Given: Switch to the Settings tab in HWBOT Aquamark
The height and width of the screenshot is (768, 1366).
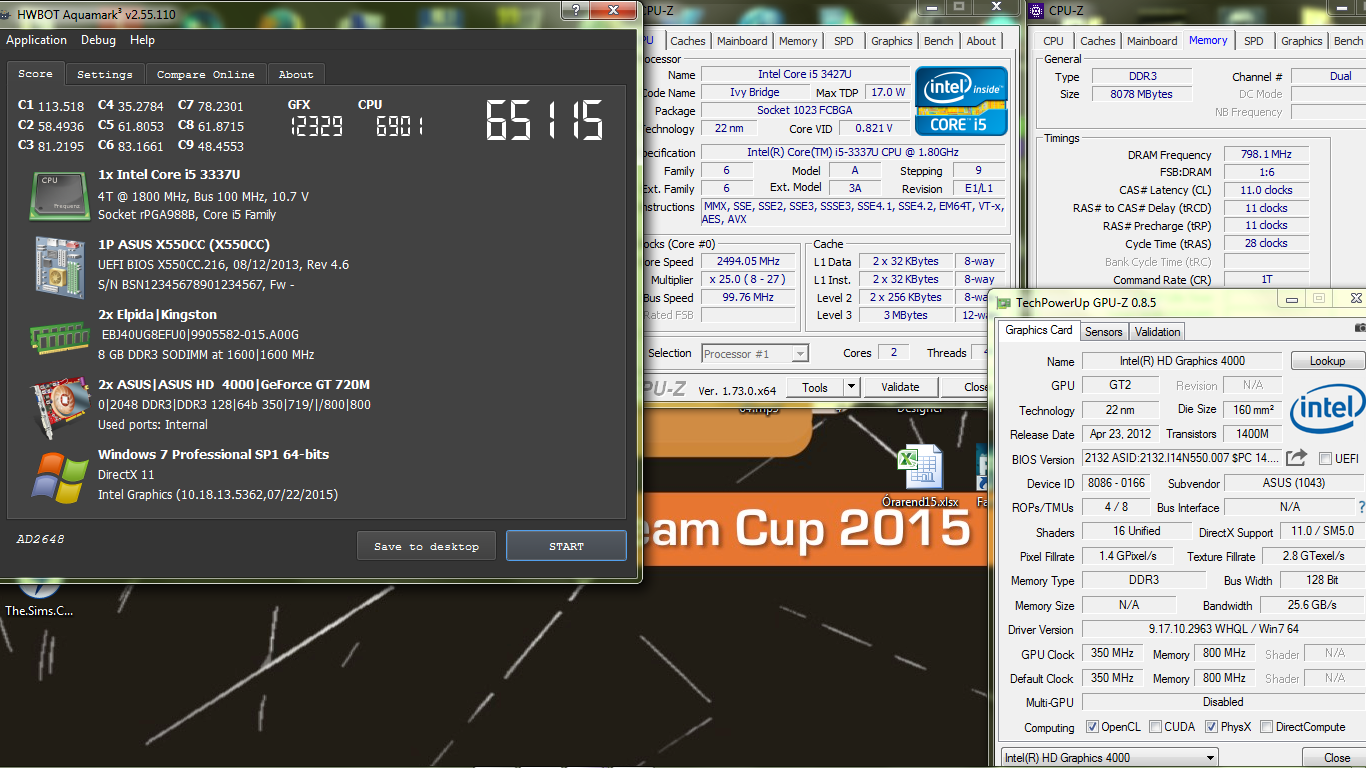Looking at the screenshot, I should [105, 74].
